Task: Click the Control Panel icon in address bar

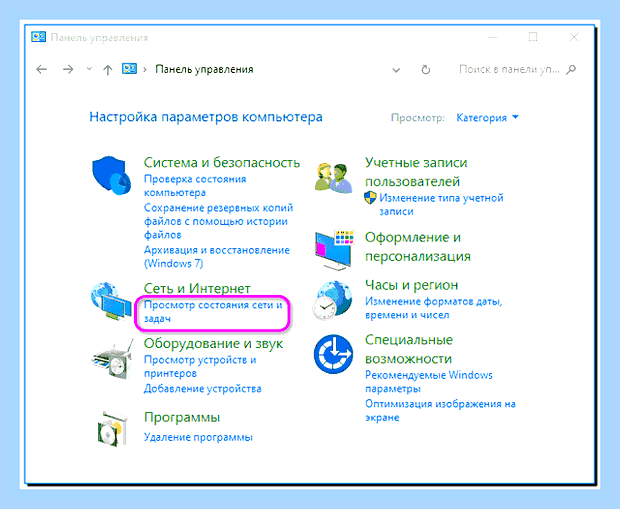Action: pos(129,69)
